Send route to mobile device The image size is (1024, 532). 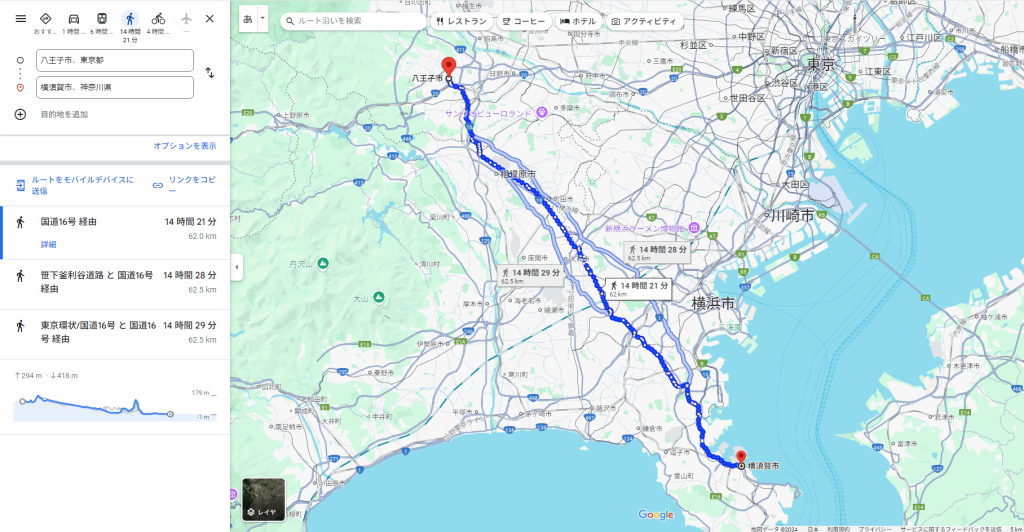[x=75, y=185]
